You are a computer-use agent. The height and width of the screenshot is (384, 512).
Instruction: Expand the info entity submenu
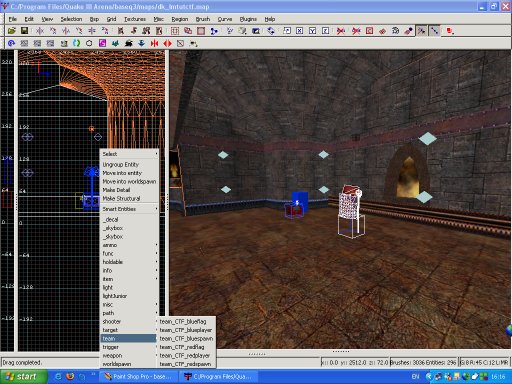129,271
